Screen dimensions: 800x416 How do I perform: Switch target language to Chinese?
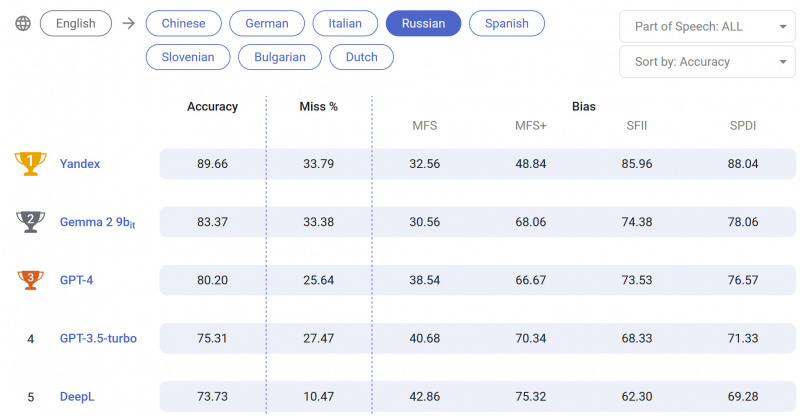pyautogui.click(x=182, y=23)
